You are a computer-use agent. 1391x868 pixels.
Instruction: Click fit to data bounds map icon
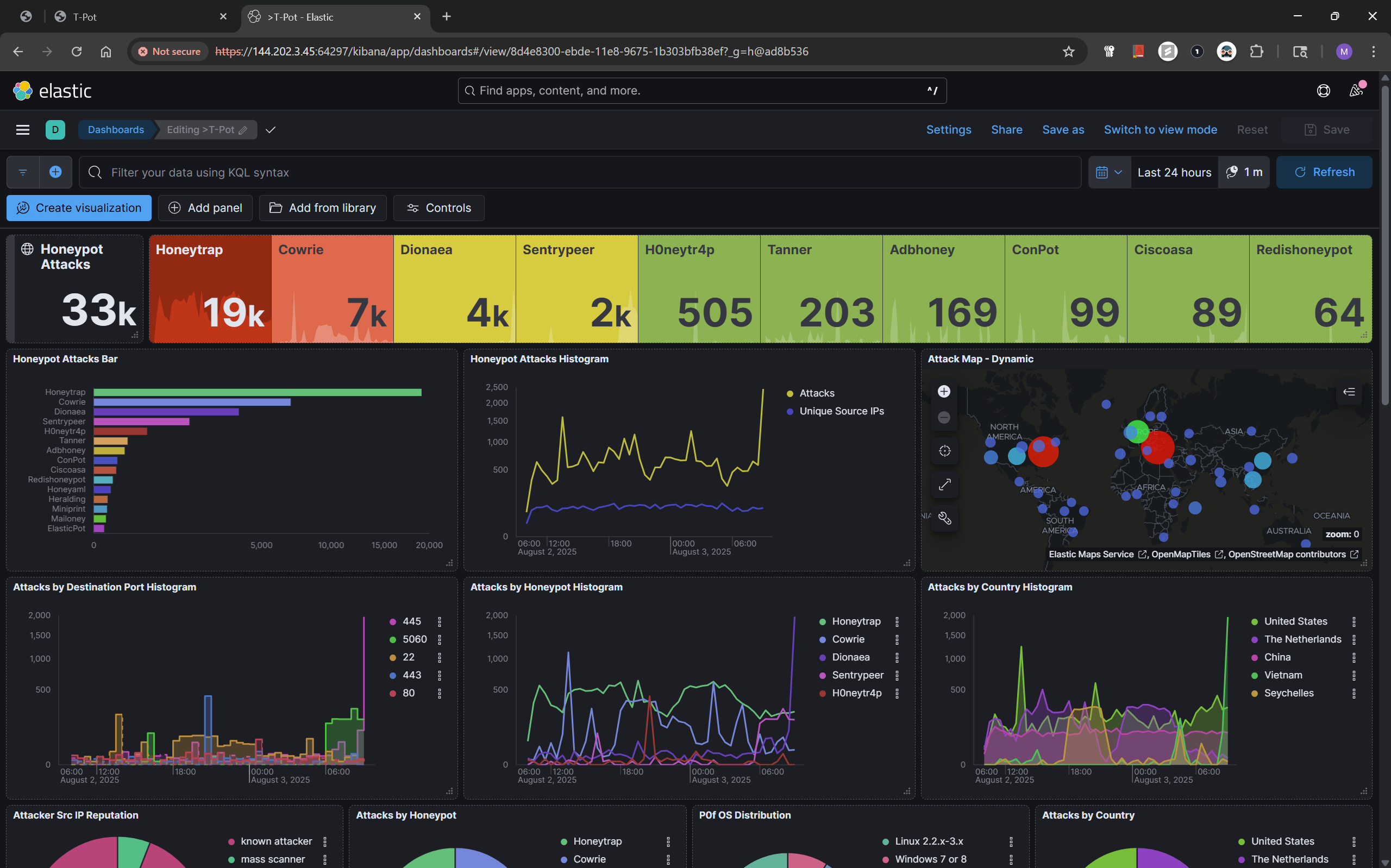[944, 451]
